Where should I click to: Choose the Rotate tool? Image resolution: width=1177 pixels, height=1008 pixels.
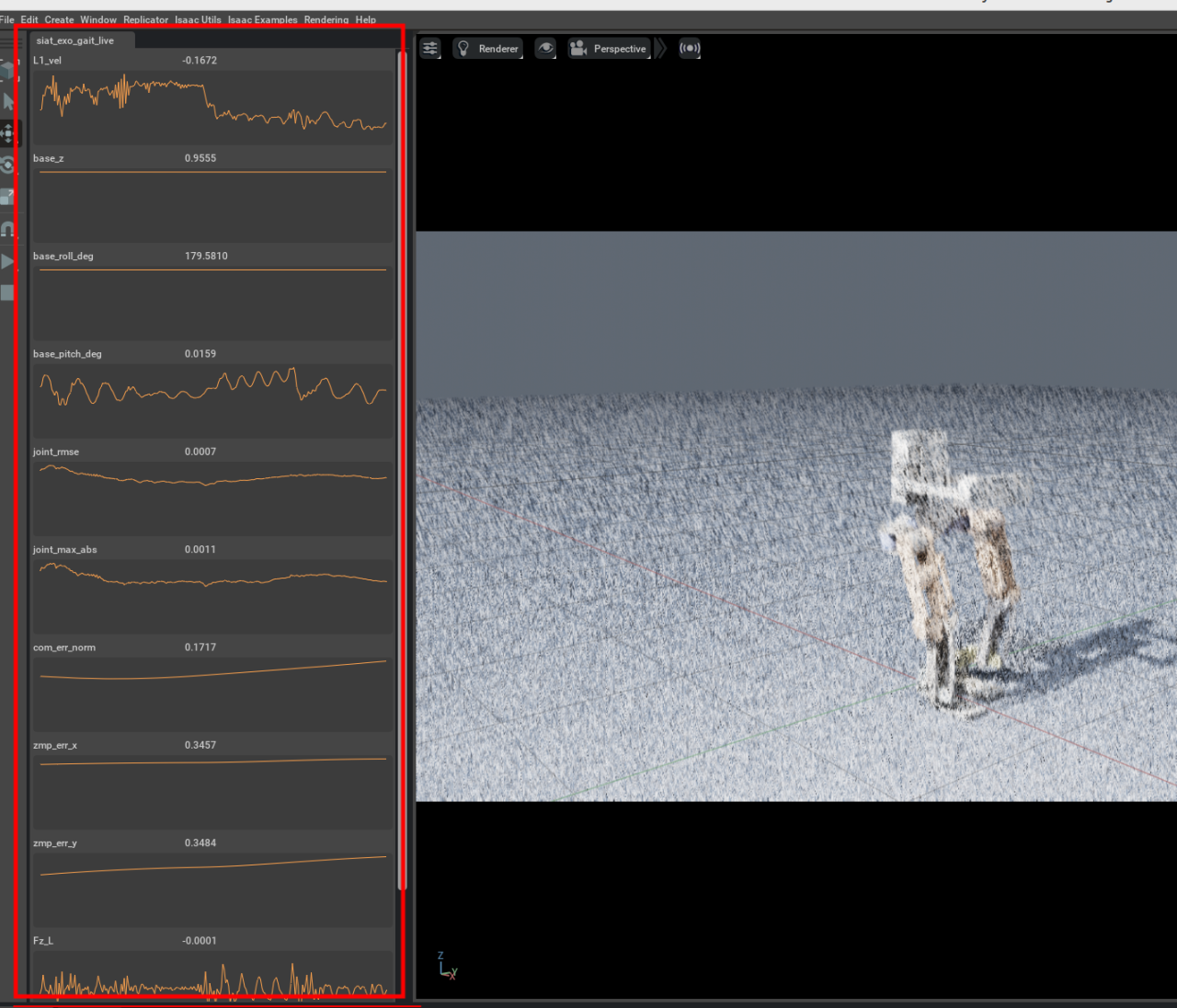click(x=7, y=166)
